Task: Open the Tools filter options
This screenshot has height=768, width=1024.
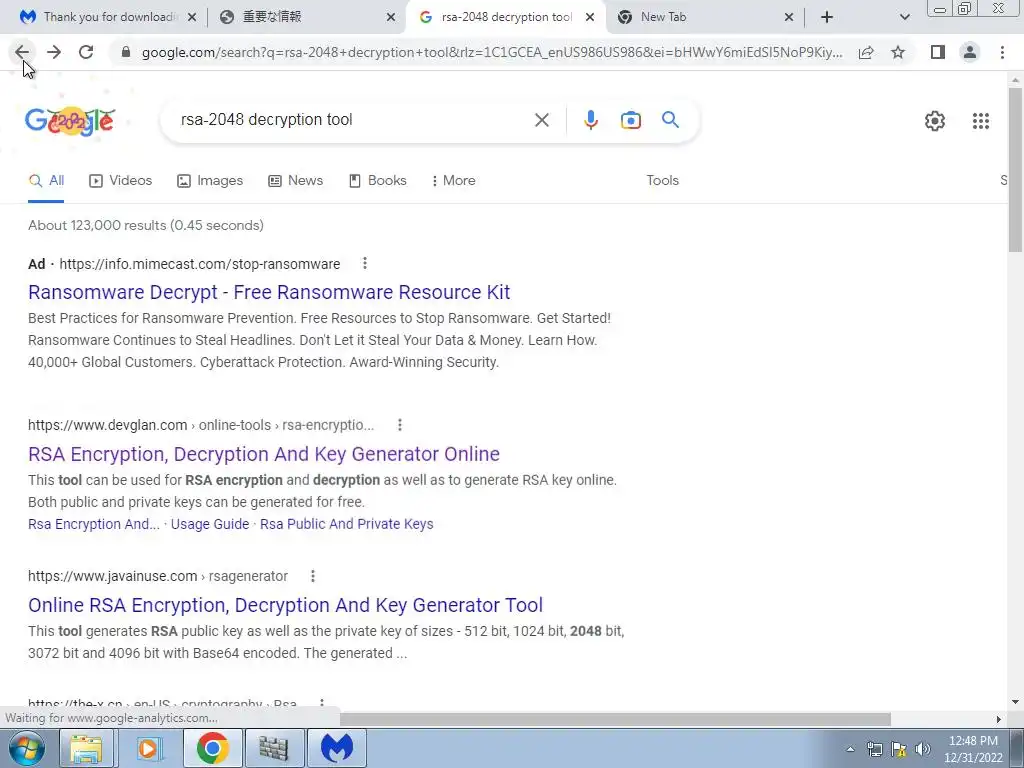Action: pyautogui.click(x=662, y=180)
